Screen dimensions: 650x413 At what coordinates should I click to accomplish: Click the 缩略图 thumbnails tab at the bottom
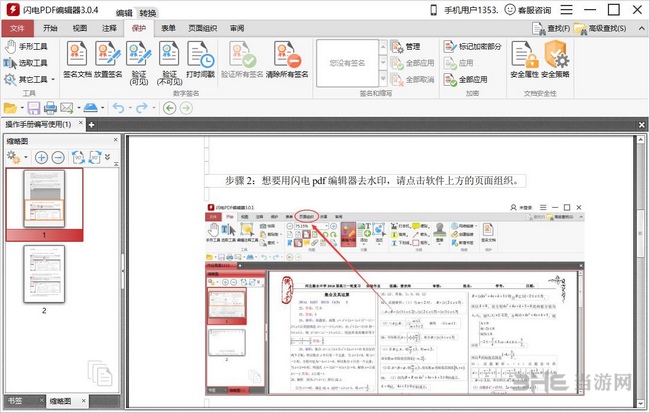61,401
